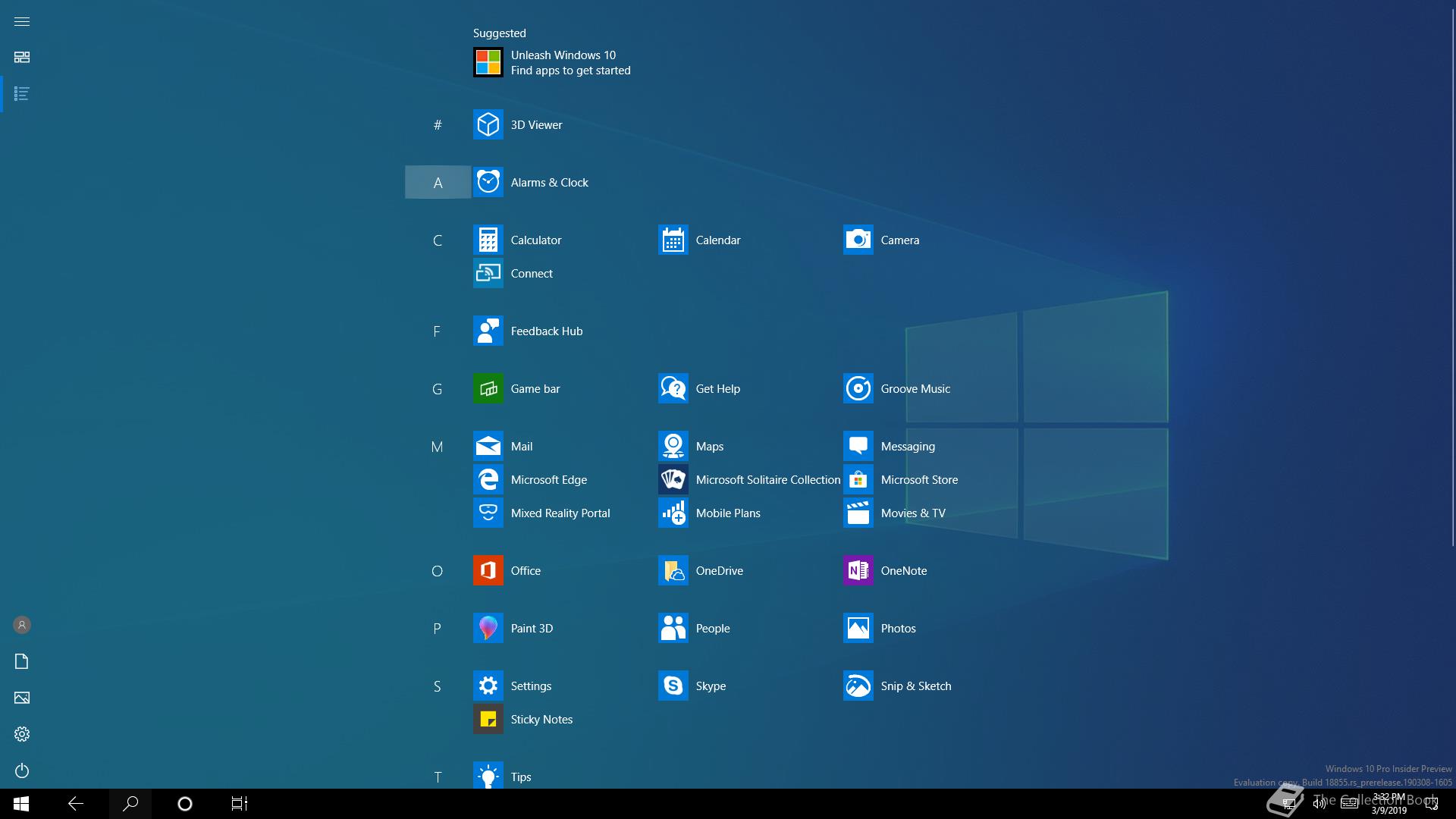Viewport: 1456px width, 819px height.
Task: Open the Settings app icon in list
Action: 488,686
